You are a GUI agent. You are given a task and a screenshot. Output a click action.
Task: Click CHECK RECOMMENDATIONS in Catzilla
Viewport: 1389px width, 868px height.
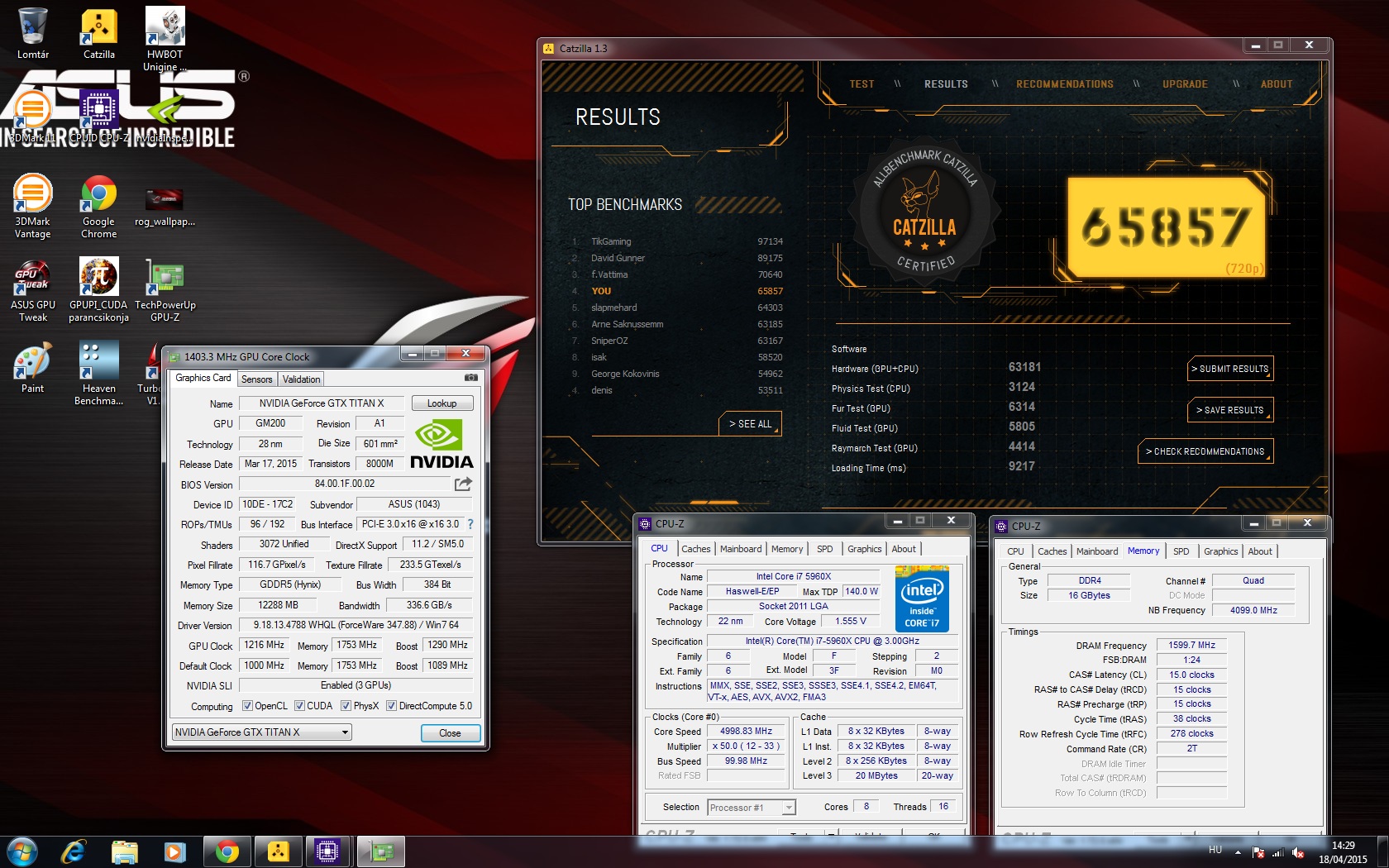pyautogui.click(x=1204, y=451)
